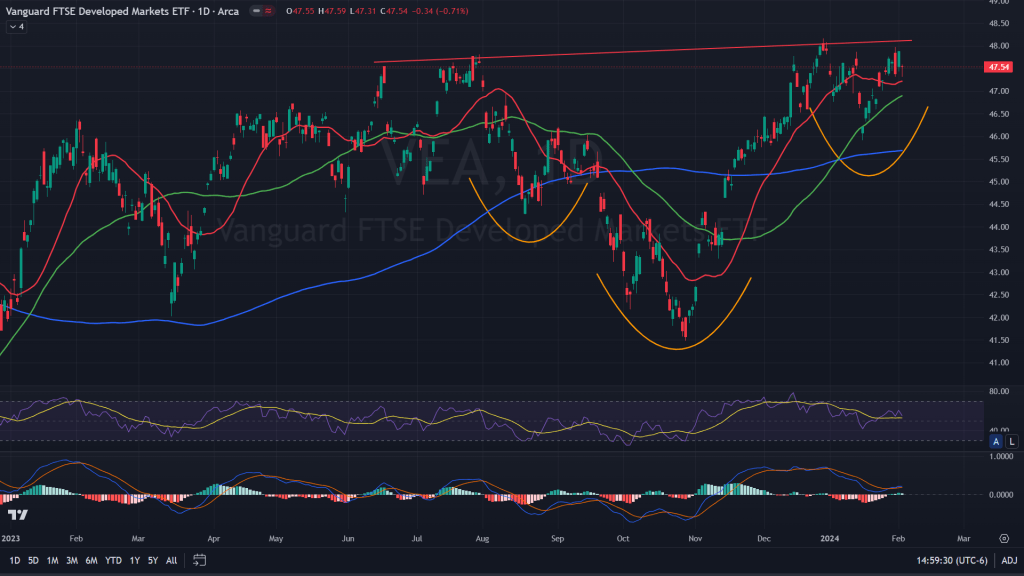This screenshot has height=576, width=1024.
Task: Toggle auto scale (A) button
Action: click(x=996, y=441)
